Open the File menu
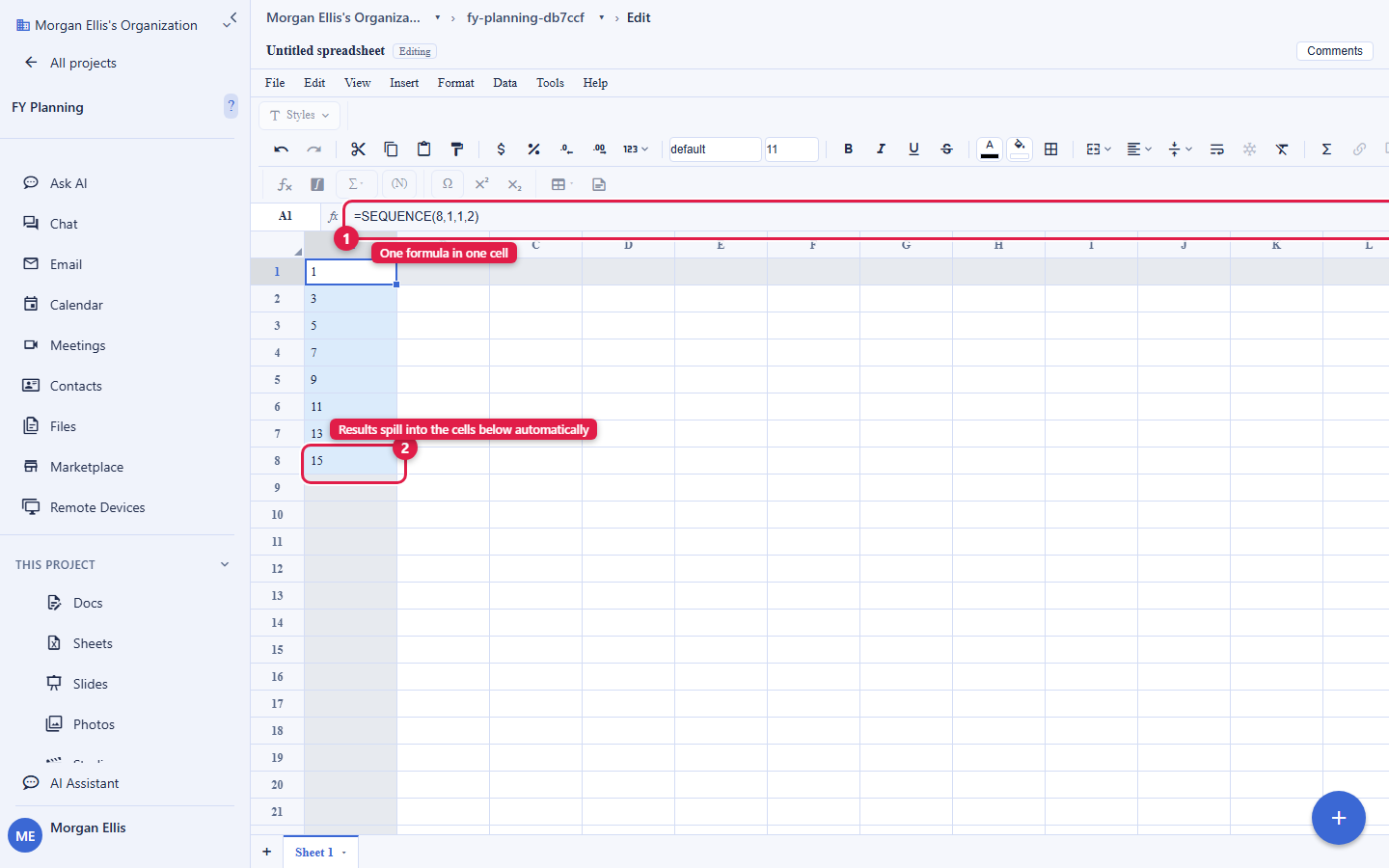The height and width of the screenshot is (868, 1389). (x=275, y=83)
